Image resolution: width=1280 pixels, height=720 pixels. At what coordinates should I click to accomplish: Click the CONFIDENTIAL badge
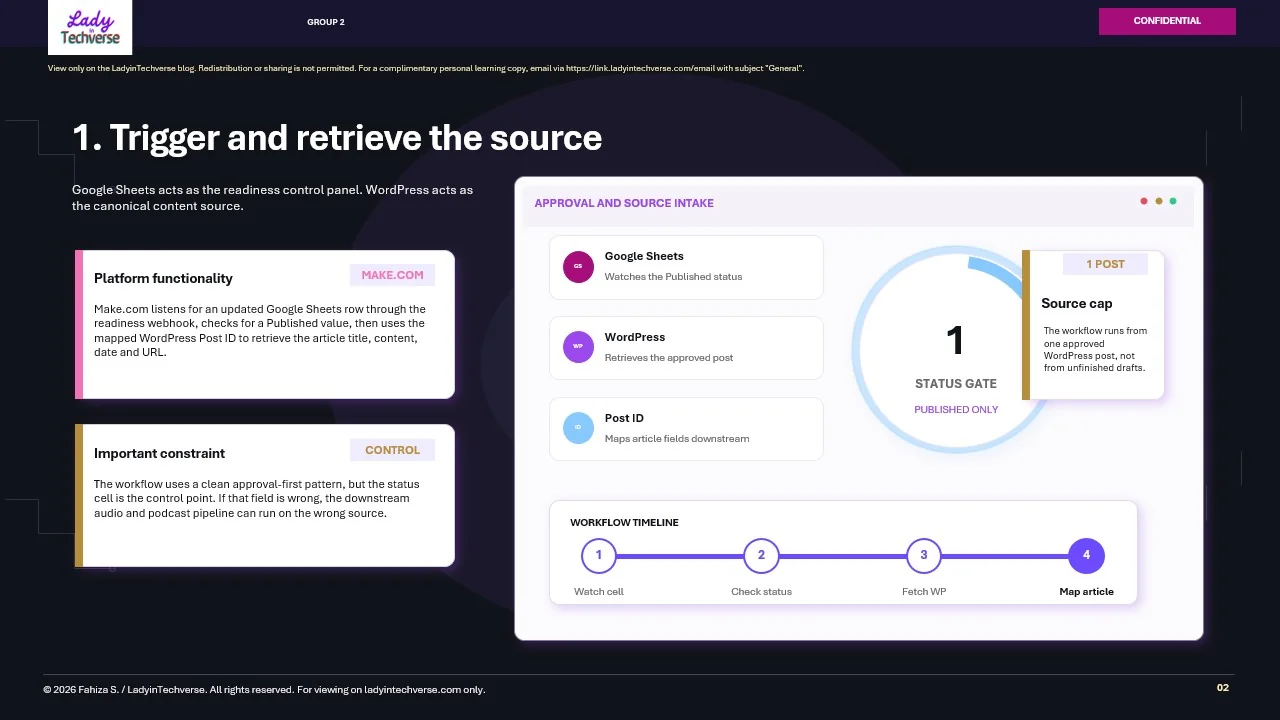1167,21
